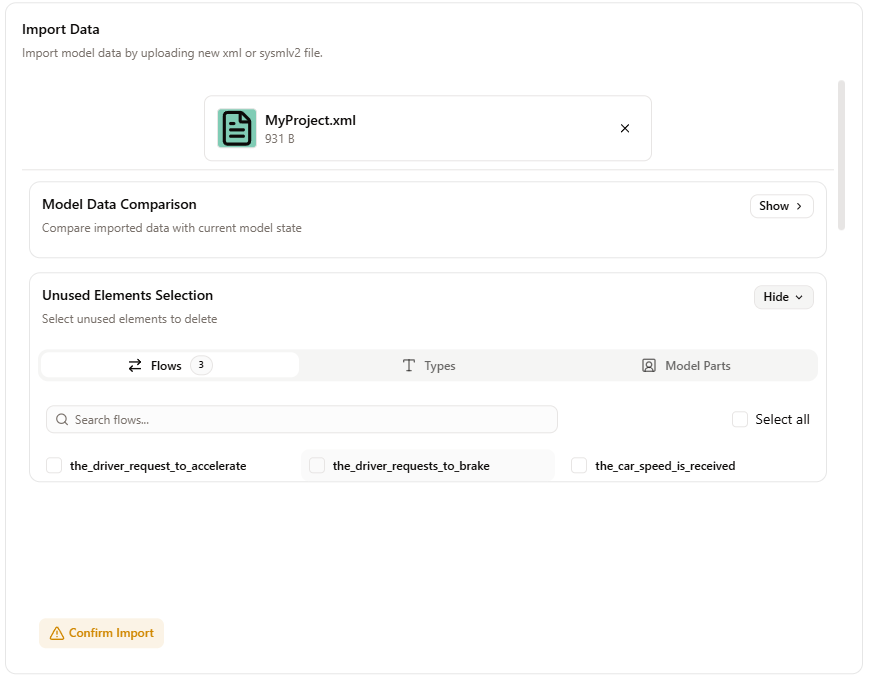Tick the_driver_requests_to_brake checkbox
870x683 pixels.
317,465
